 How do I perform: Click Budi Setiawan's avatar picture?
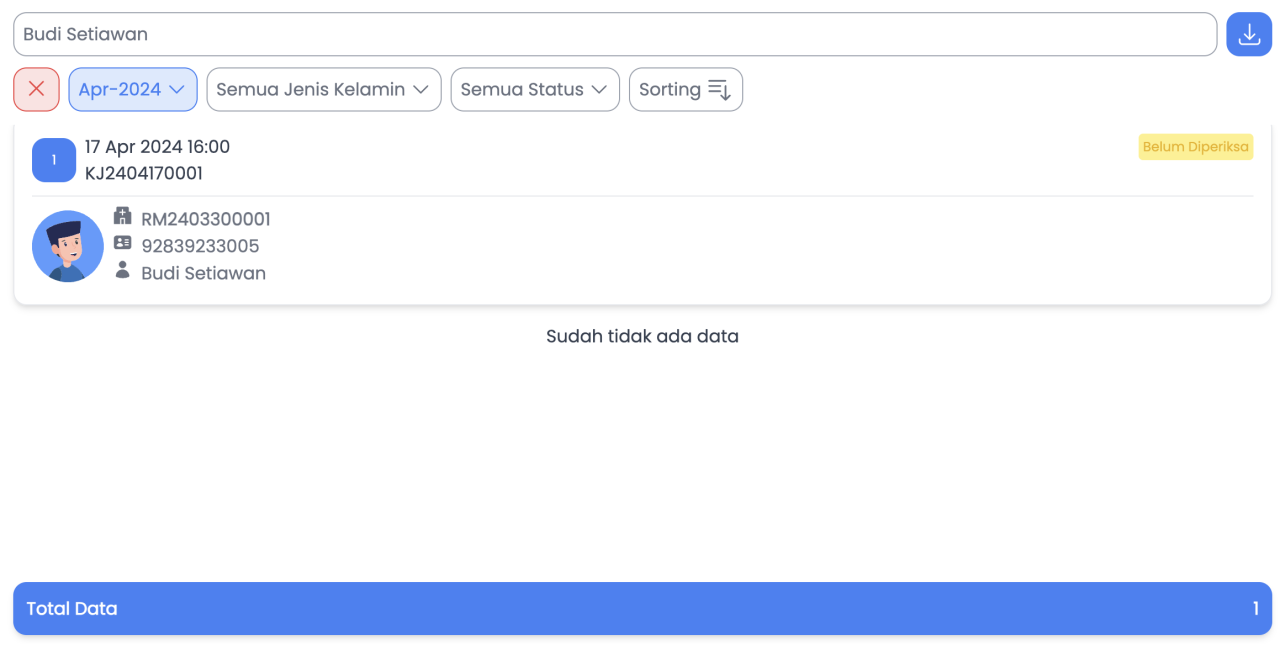click(x=68, y=246)
